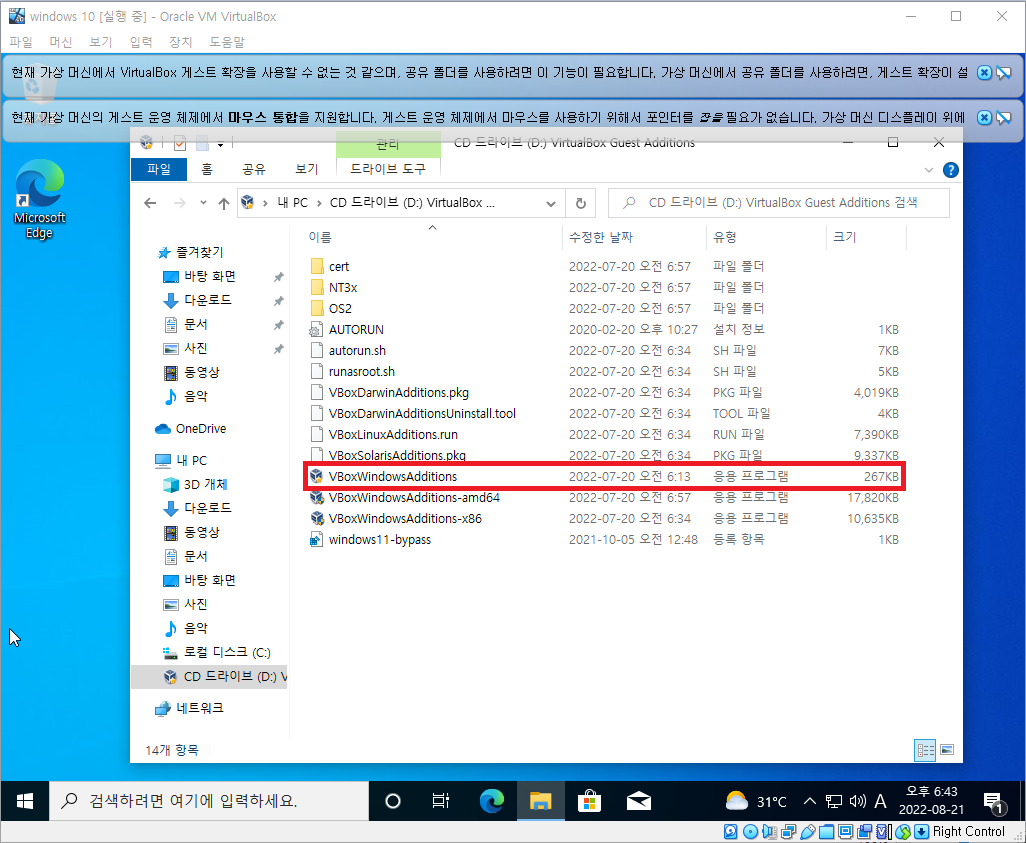Suppress the mouse integration message icon
The image size is (1026, 843).
click(1004, 118)
